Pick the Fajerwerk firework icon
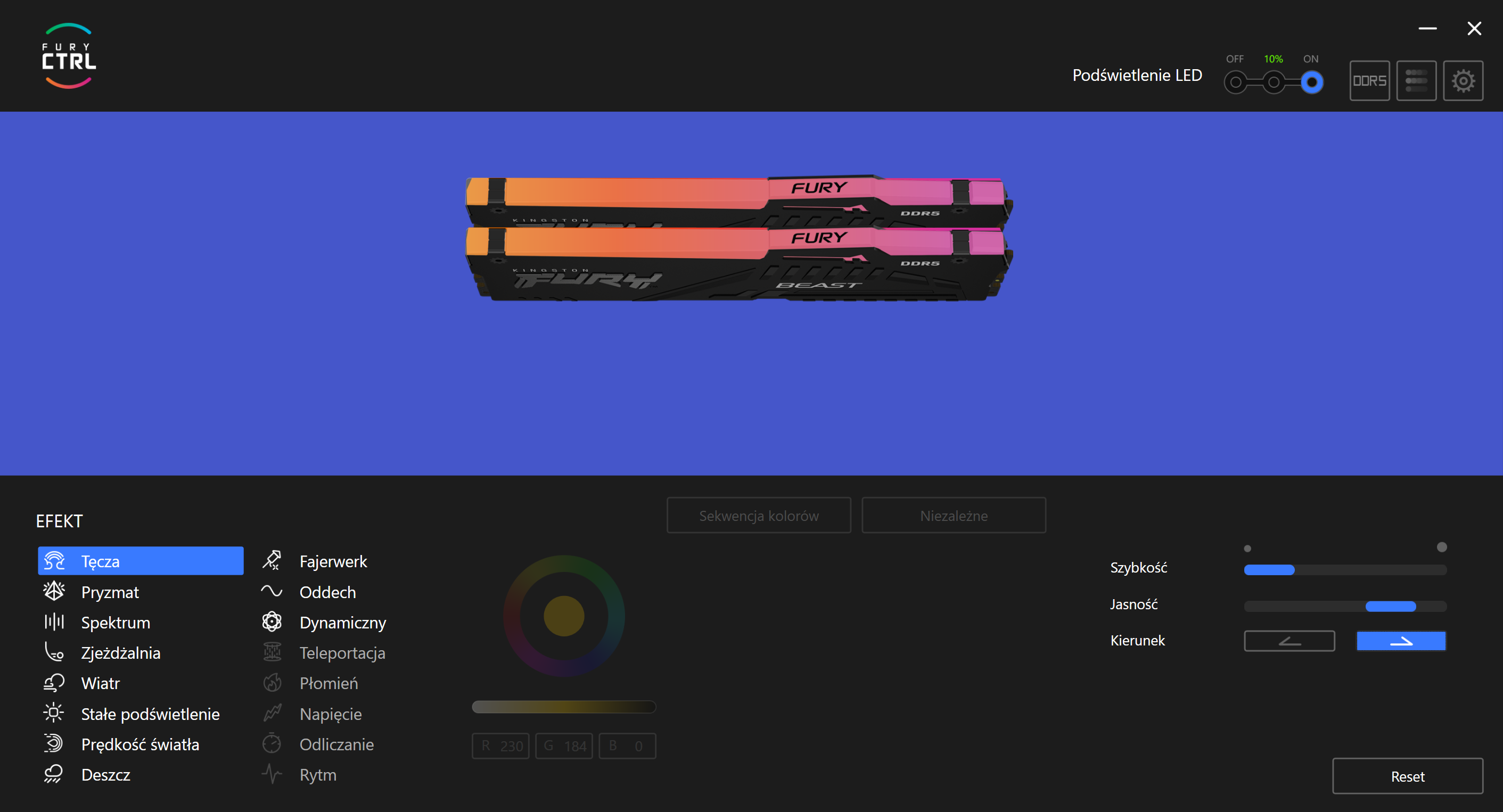The width and height of the screenshot is (1503, 812). [272, 561]
